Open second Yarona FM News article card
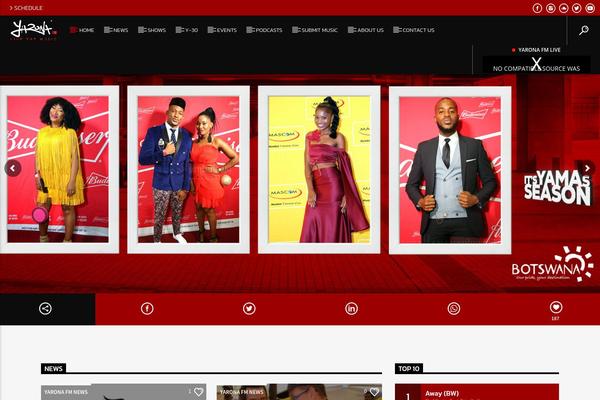 (x=299, y=392)
